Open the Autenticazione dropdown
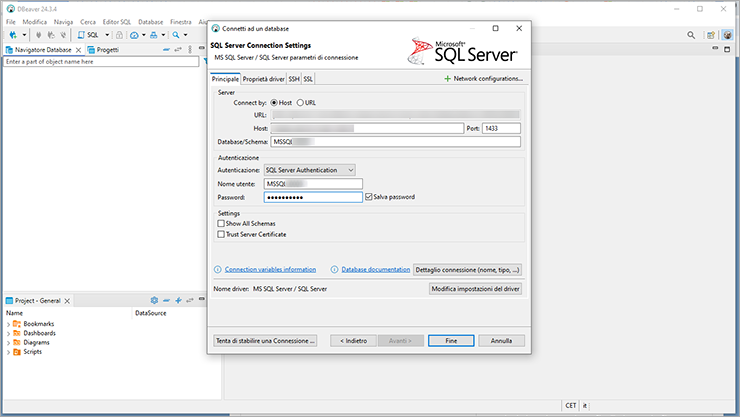Screen dimensions: 740x417 click(310, 170)
